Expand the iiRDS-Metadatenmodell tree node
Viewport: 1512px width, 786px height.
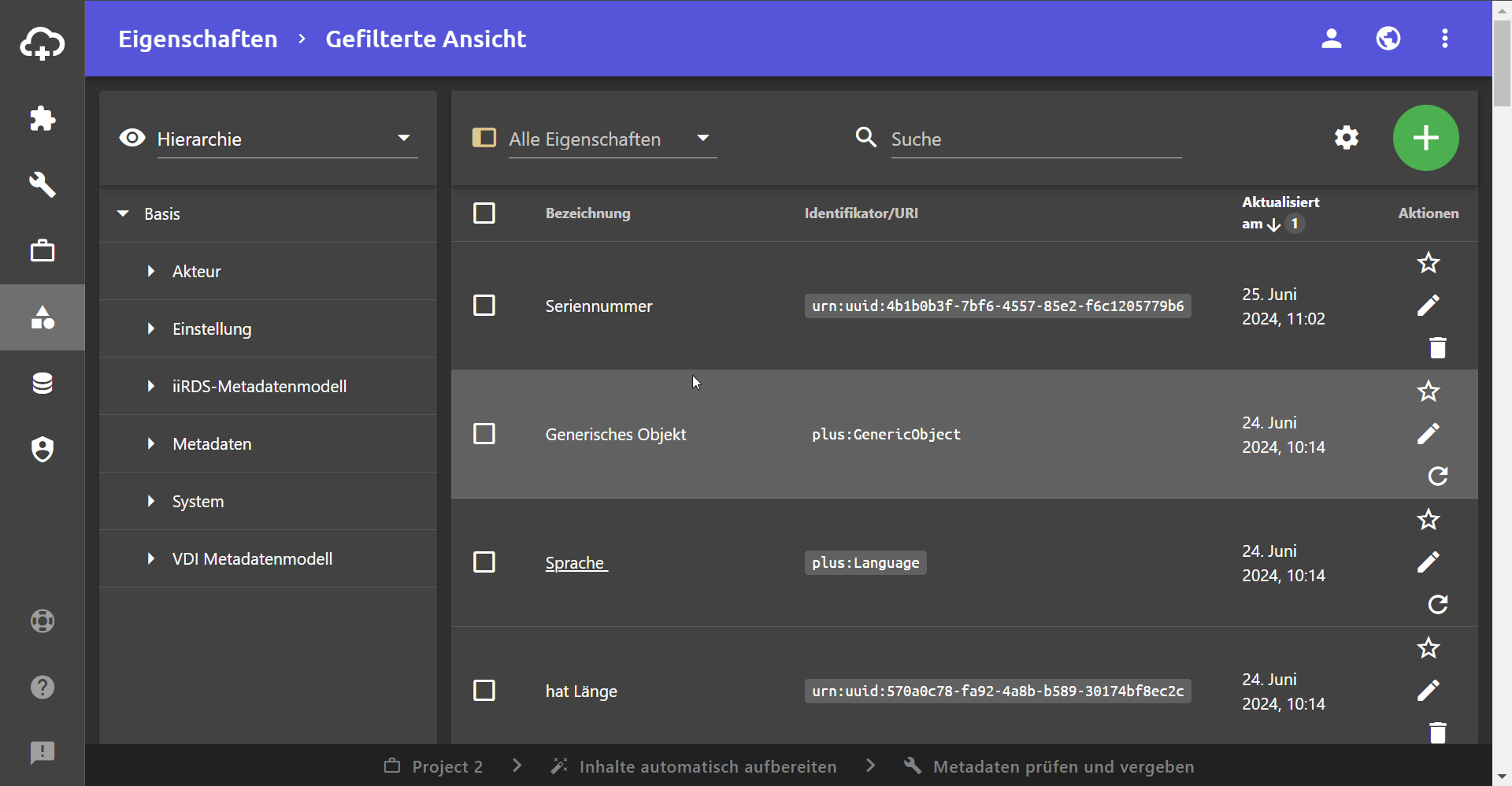tap(151, 386)
